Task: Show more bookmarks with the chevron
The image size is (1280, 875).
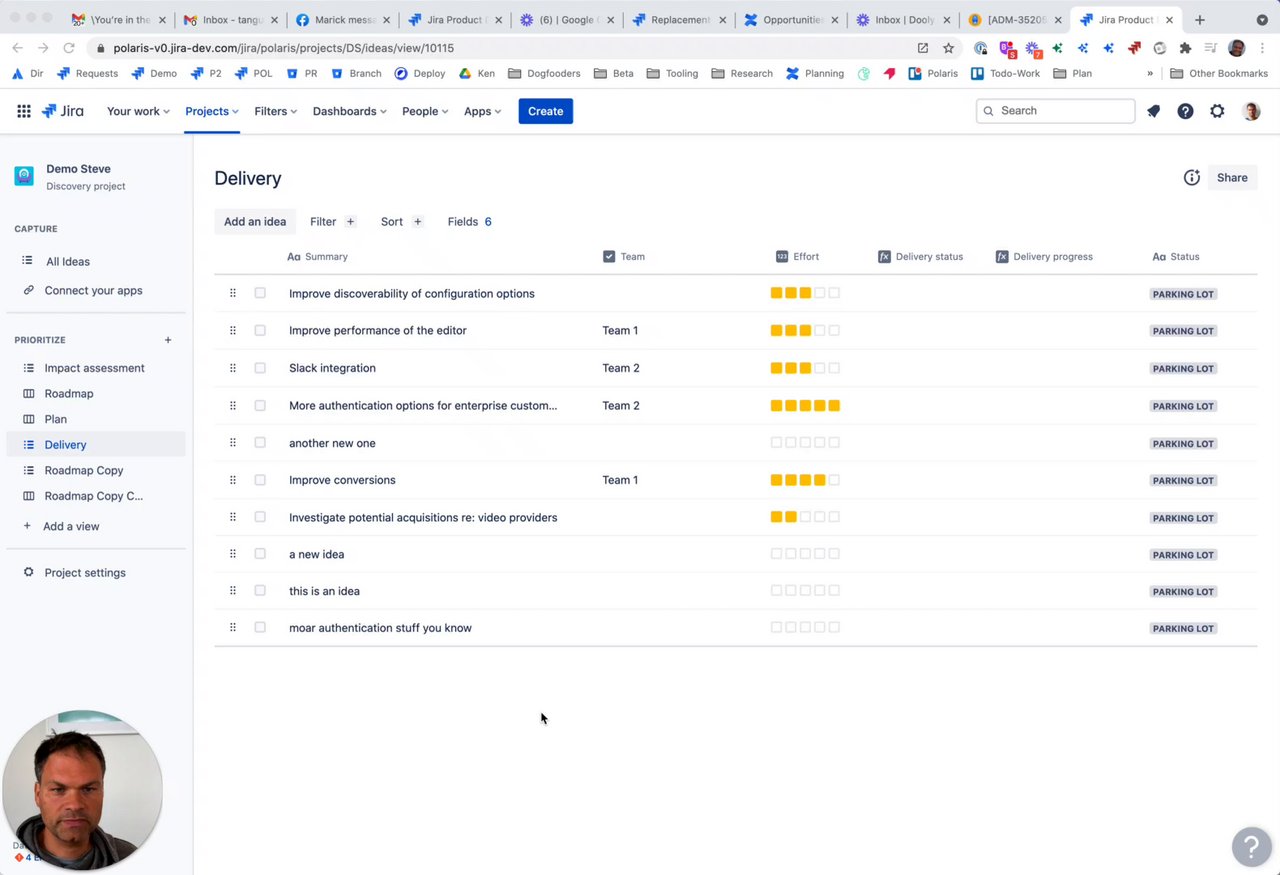Action: point(1150,73)
